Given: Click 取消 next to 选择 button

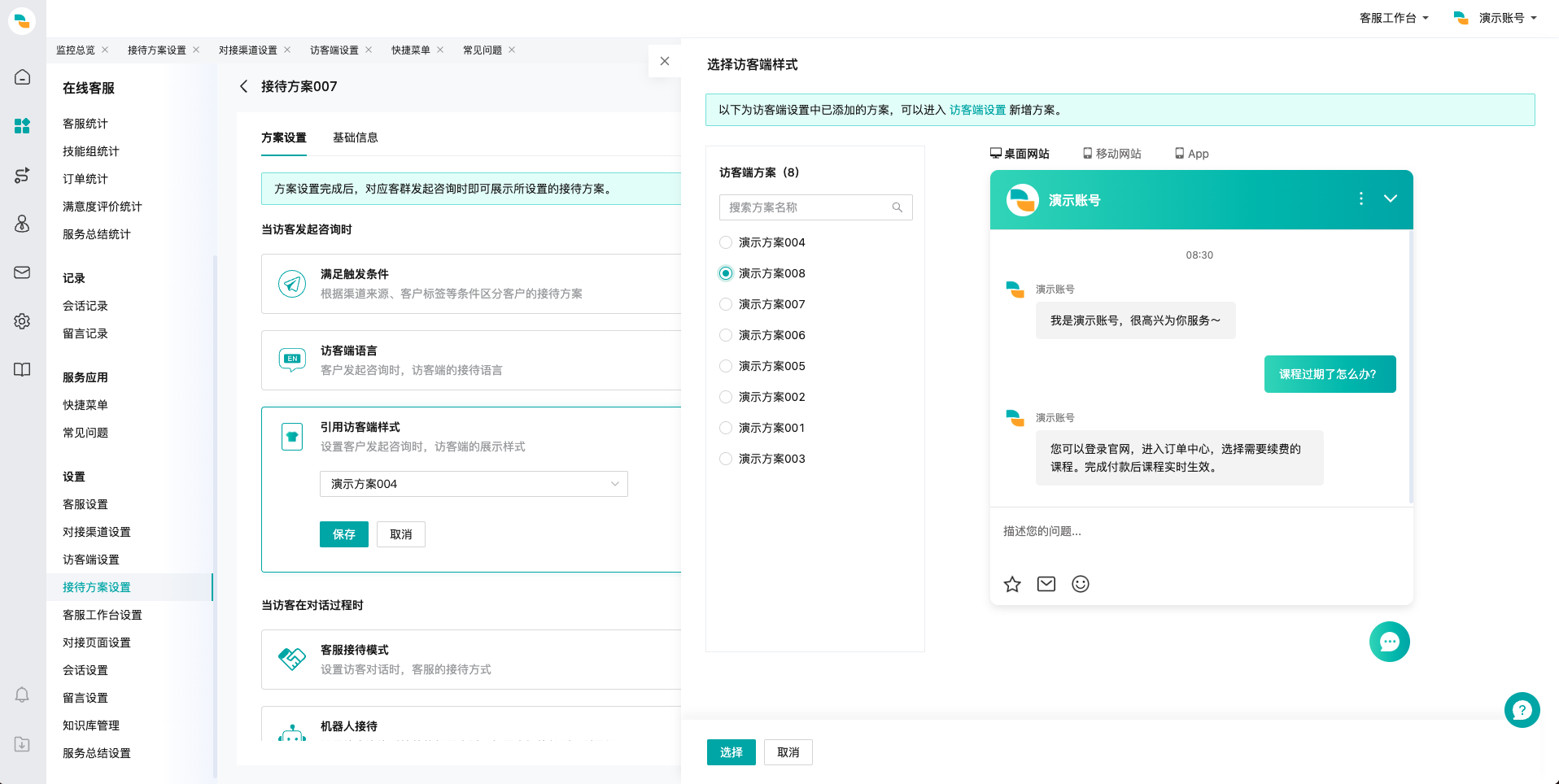Looking at the screenshot, I should 788,752.
